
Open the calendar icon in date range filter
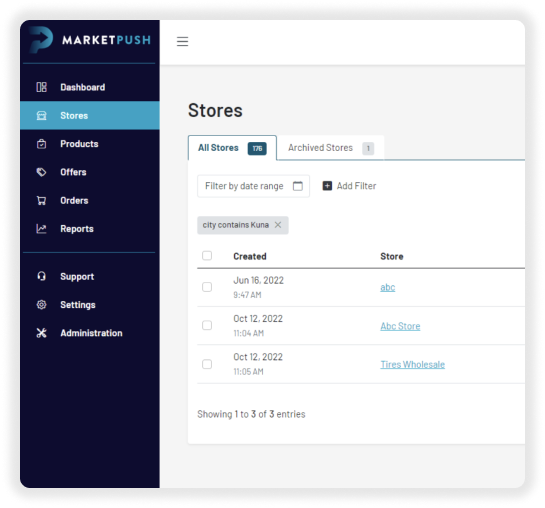click(298, 186)
